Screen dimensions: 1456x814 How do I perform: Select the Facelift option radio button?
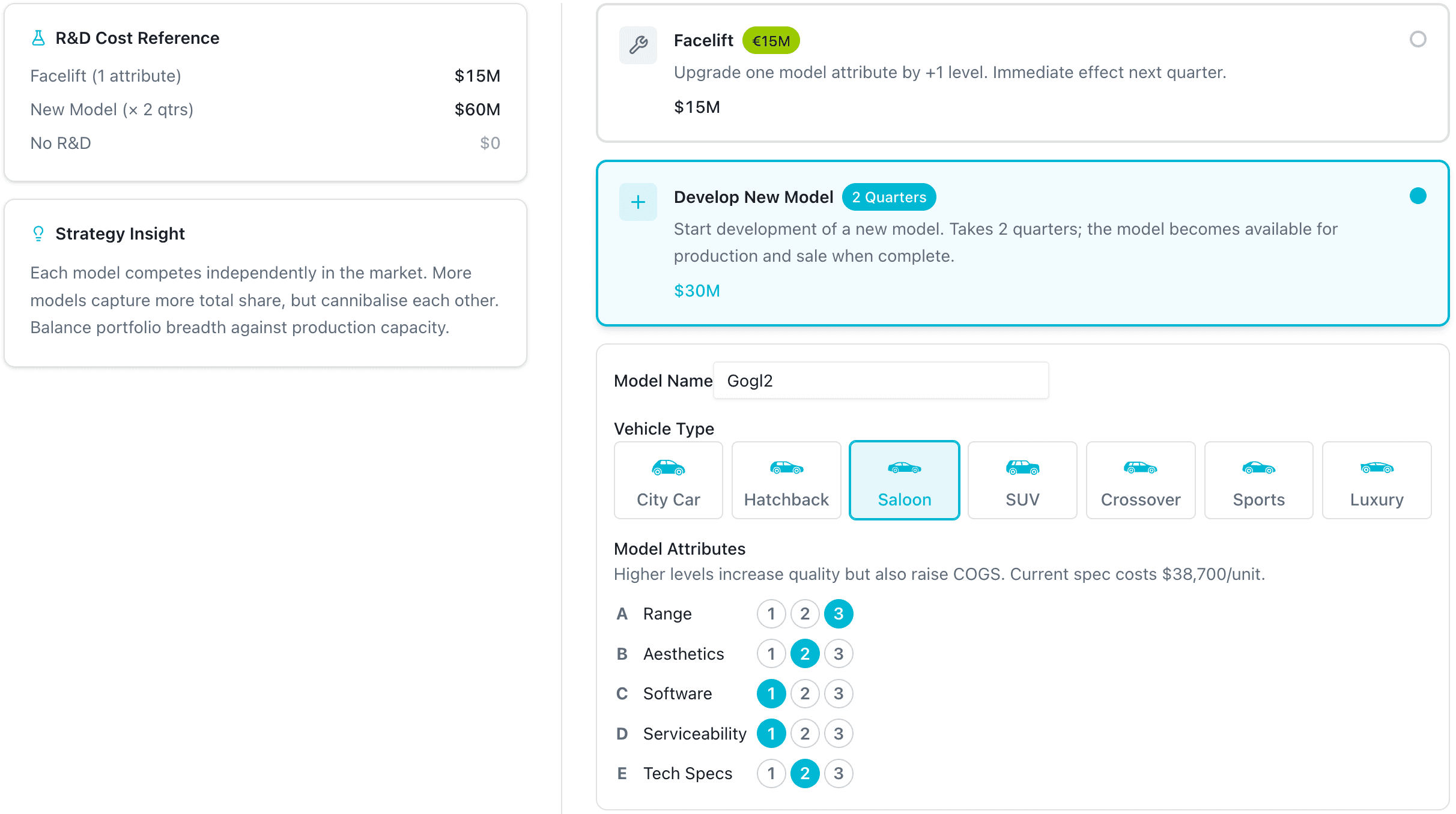[x=1418, y=40]
